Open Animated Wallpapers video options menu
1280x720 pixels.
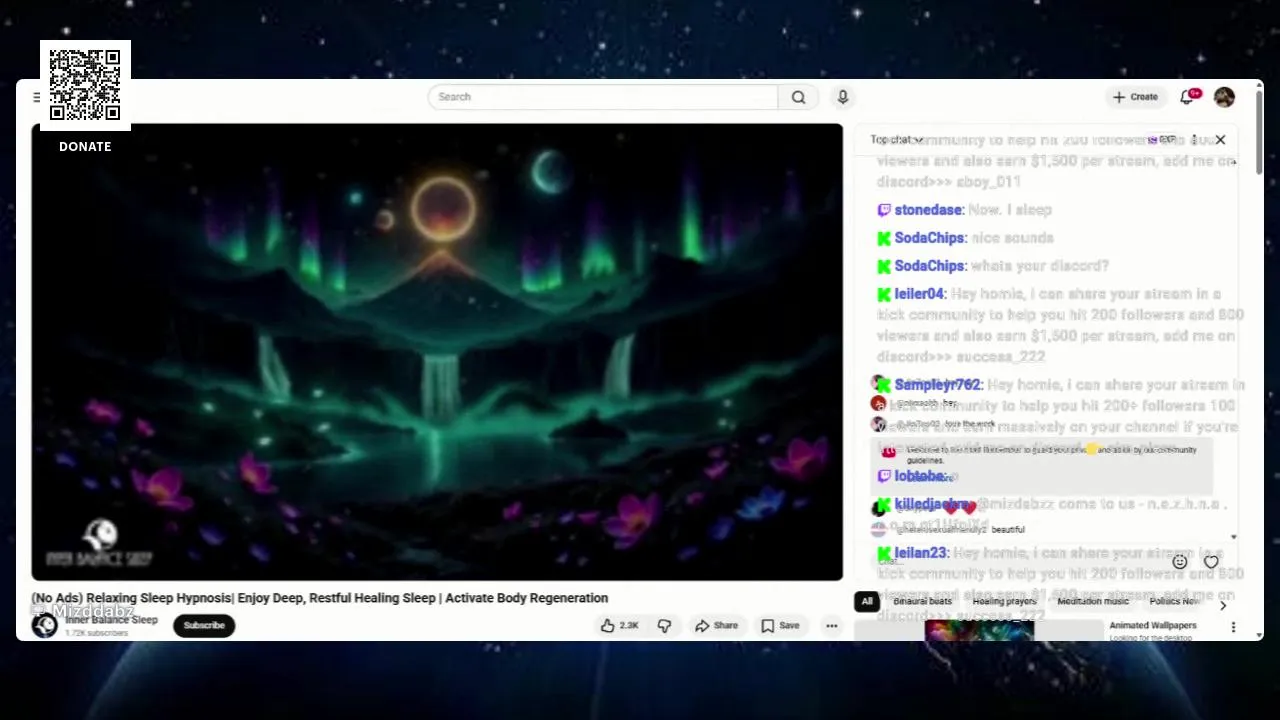[1233, 627]
